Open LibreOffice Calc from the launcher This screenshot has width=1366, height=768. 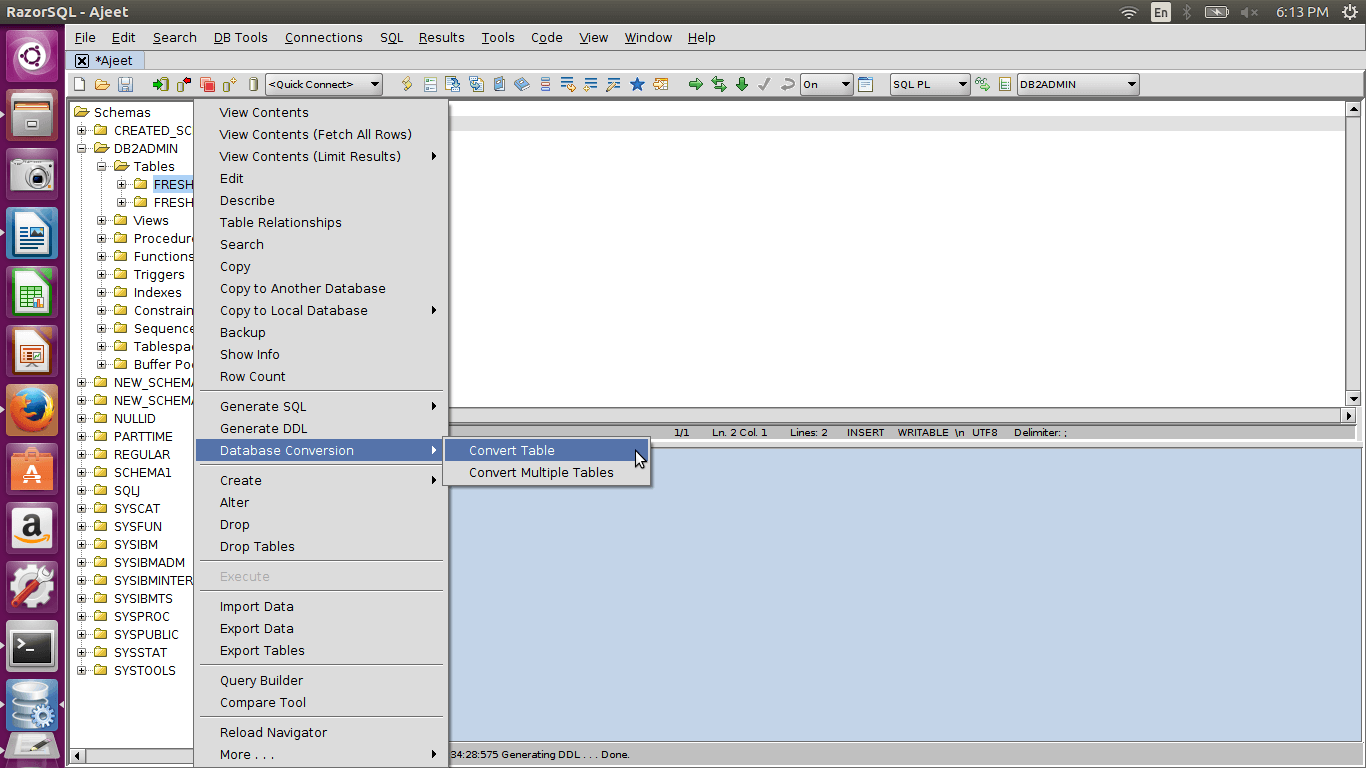[x=32, y=293]
